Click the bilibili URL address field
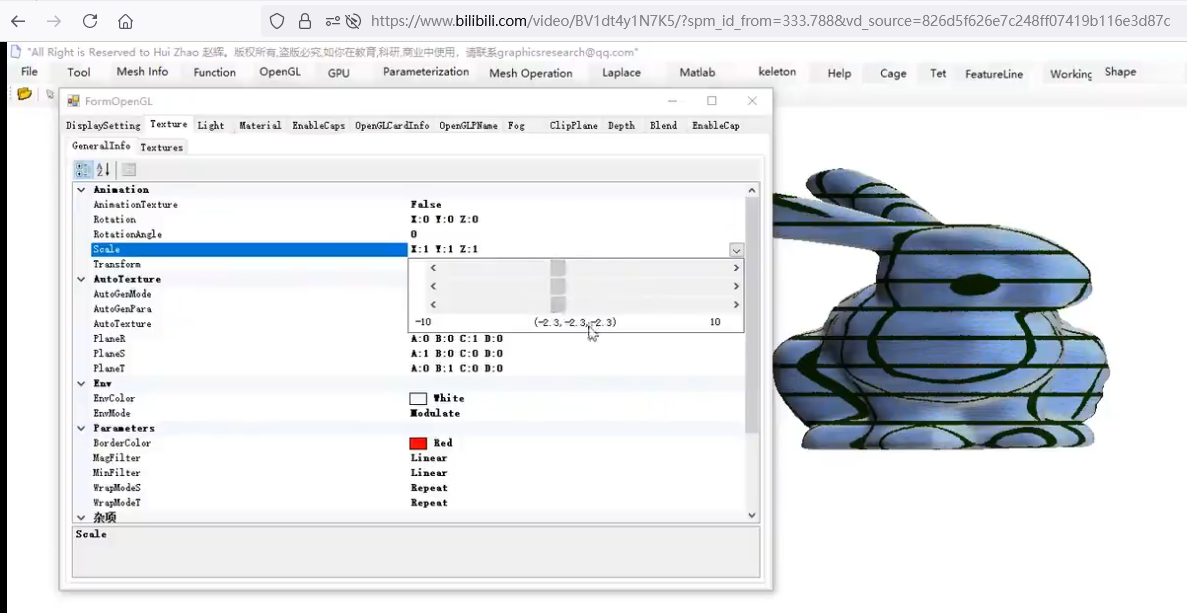This screenshot has height=613, width=1187. tap(770, 21)
